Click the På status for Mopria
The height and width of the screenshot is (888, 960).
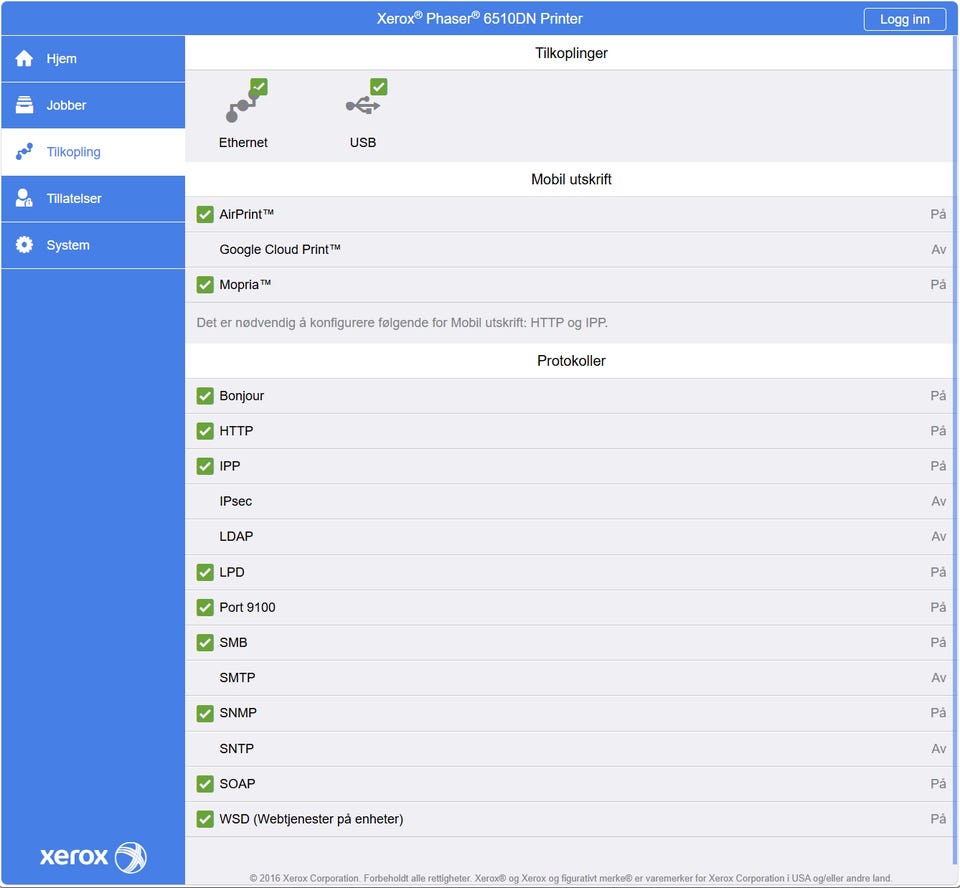click(939, 285)
